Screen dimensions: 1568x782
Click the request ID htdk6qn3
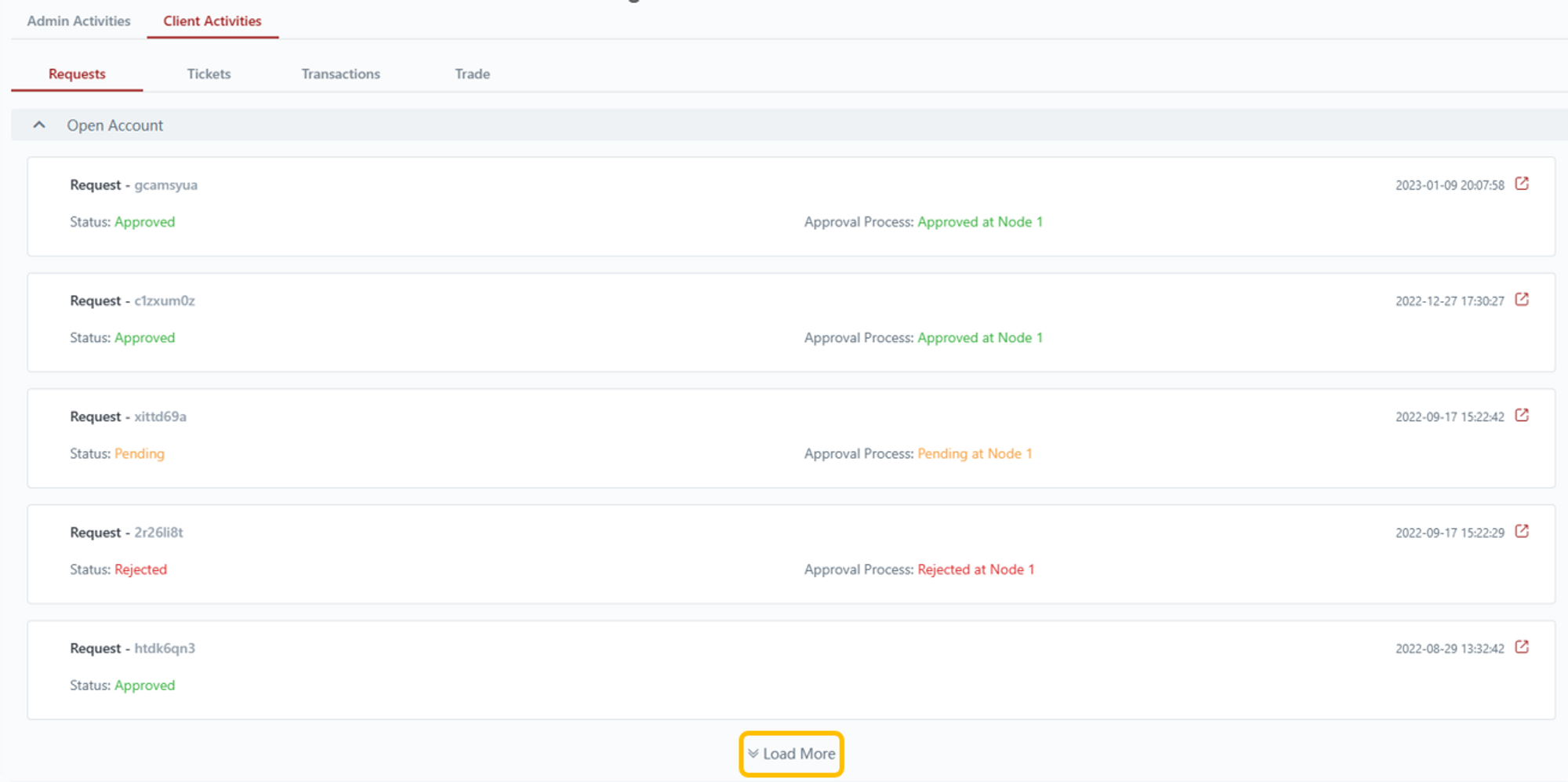click(x=165, y=648)
